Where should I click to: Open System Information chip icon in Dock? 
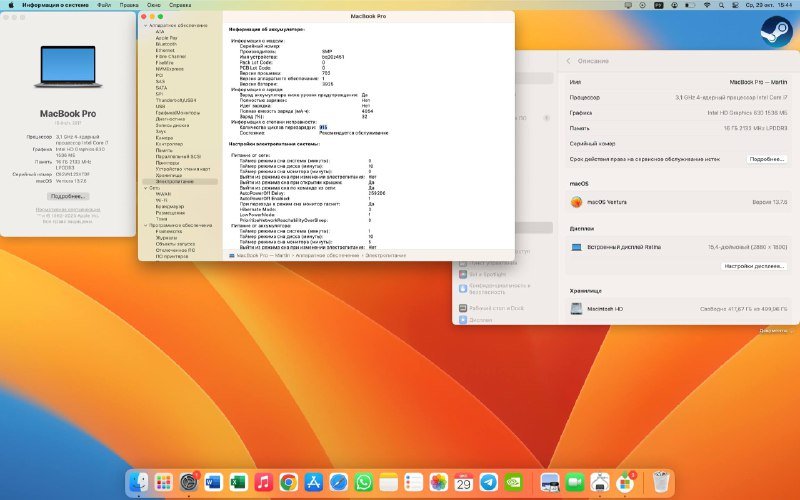click(x=600, y=482)
